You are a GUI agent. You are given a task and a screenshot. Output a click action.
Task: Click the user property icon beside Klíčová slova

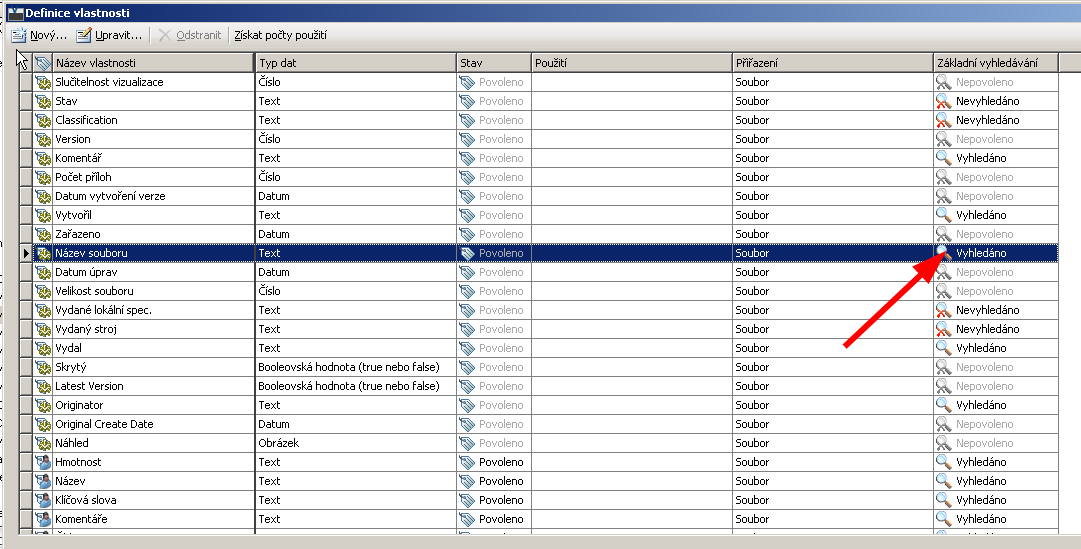pyautogui.click(x=43, y=500)
